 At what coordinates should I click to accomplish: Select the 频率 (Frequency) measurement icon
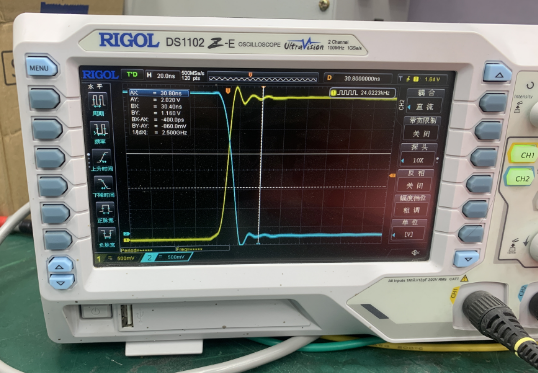100,132
